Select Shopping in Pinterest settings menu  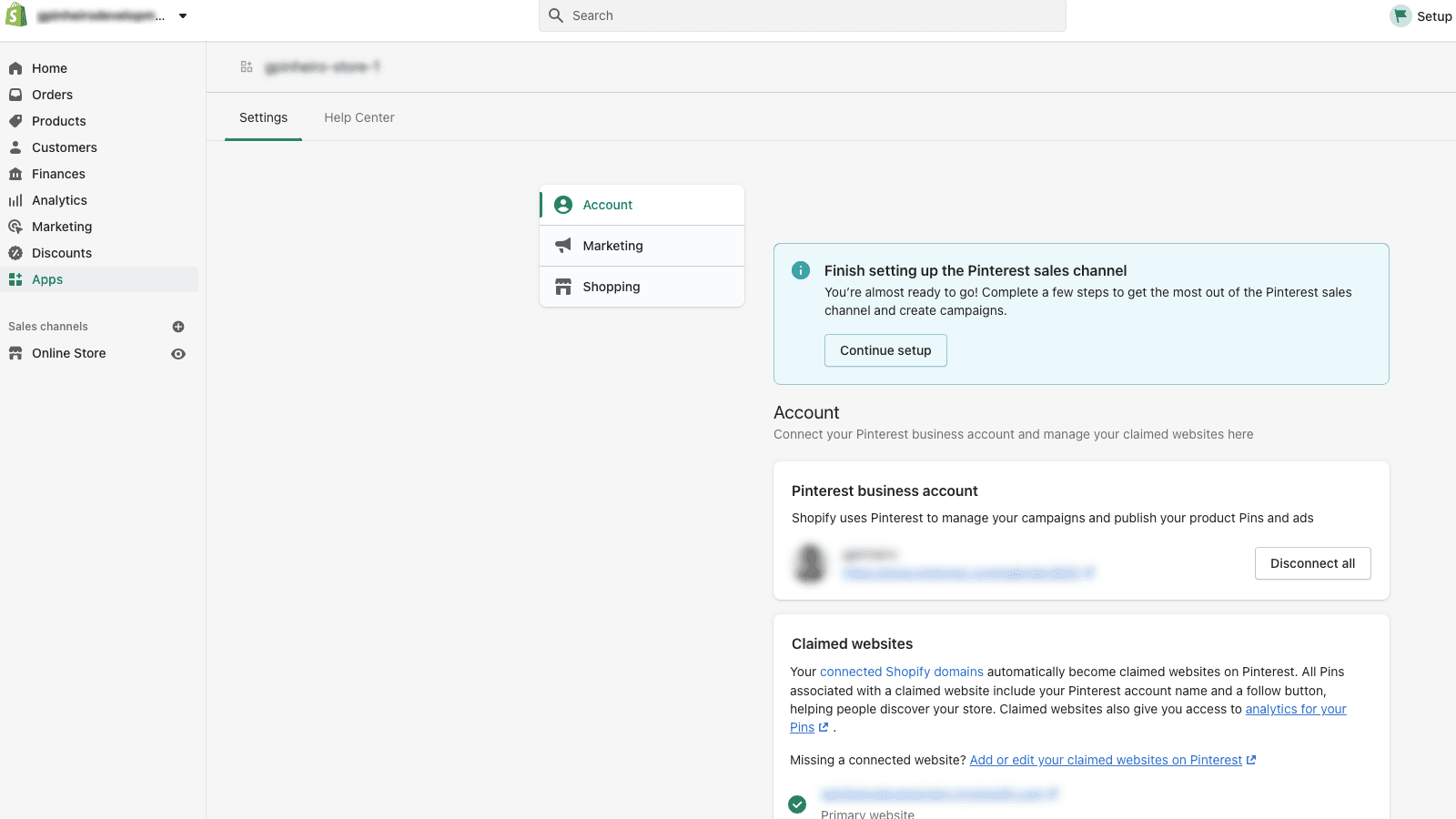coord(611,287)
